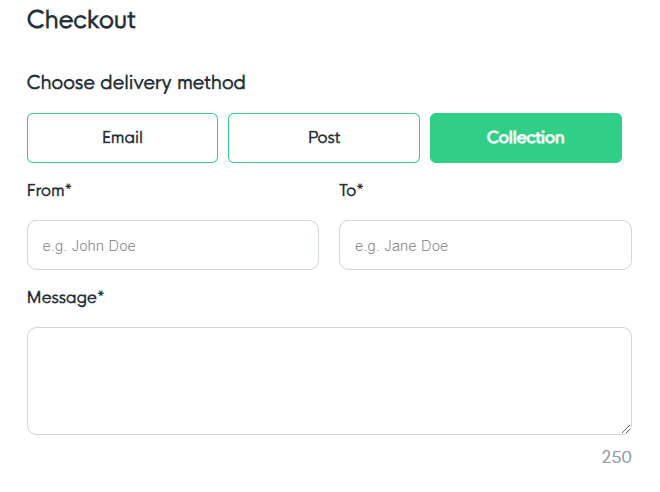Image resolution: width=660 pixels, height=492 pixels.
Task: Focus the From name input field
Action: pos(173,245)
